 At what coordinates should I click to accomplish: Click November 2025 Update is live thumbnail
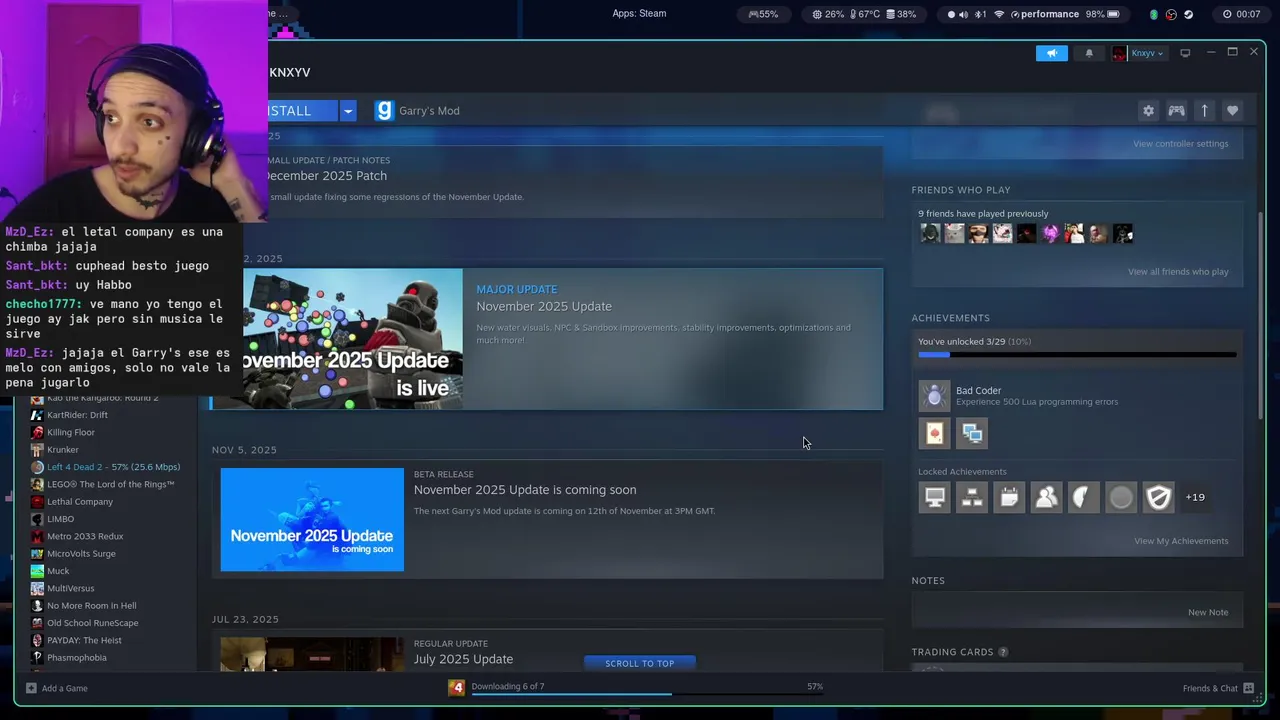pos(352,339)
